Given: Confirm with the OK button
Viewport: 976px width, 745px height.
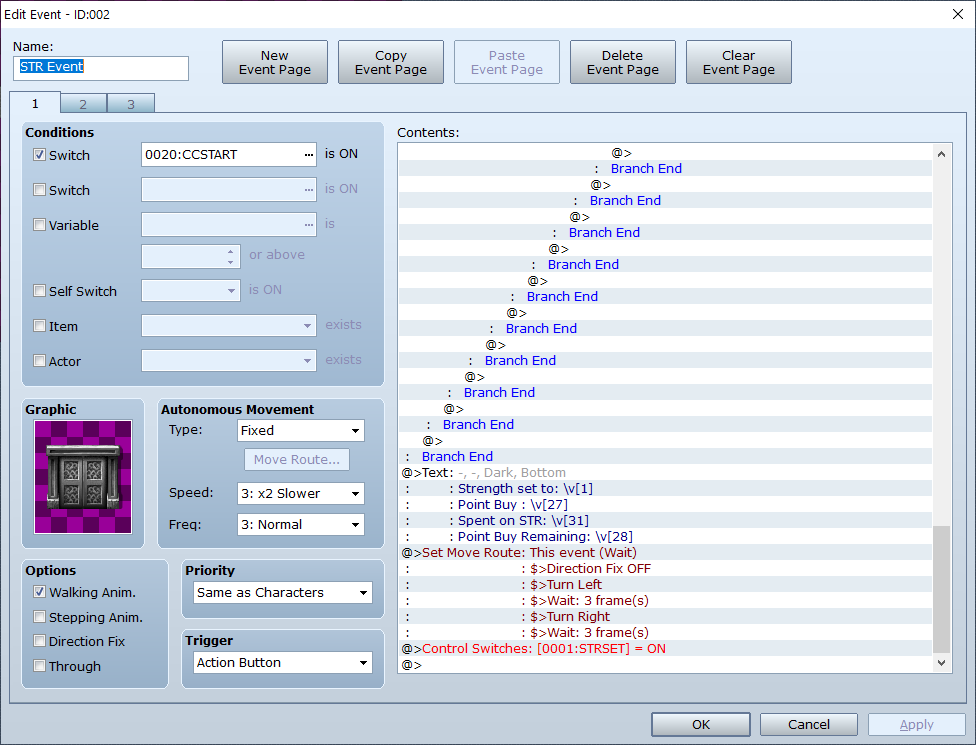Looking at the screenshot, I should tap(701, 724).
